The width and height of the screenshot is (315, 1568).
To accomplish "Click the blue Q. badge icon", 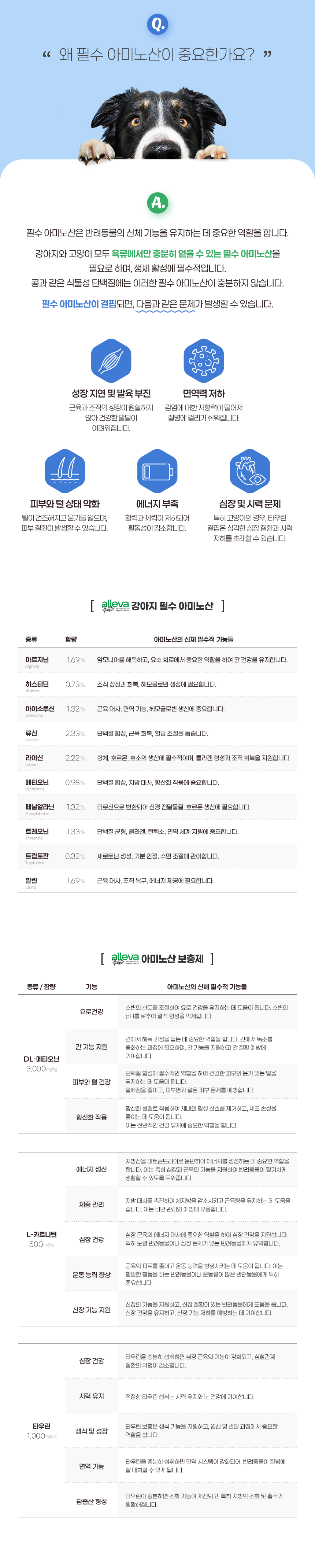I will [157, 24].
